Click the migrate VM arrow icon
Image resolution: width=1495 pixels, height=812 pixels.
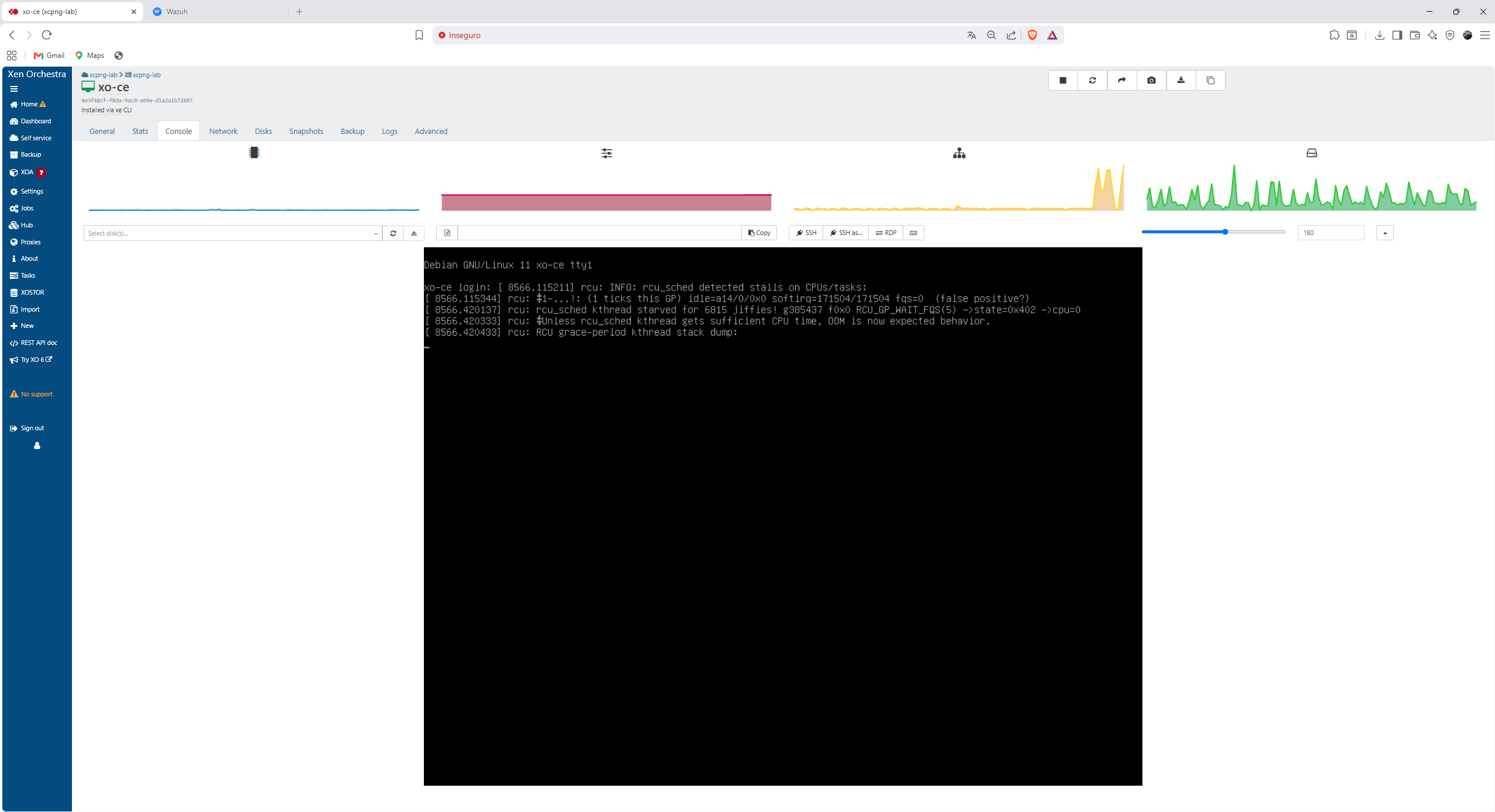pyautogui.click(x=1121, y=81)
